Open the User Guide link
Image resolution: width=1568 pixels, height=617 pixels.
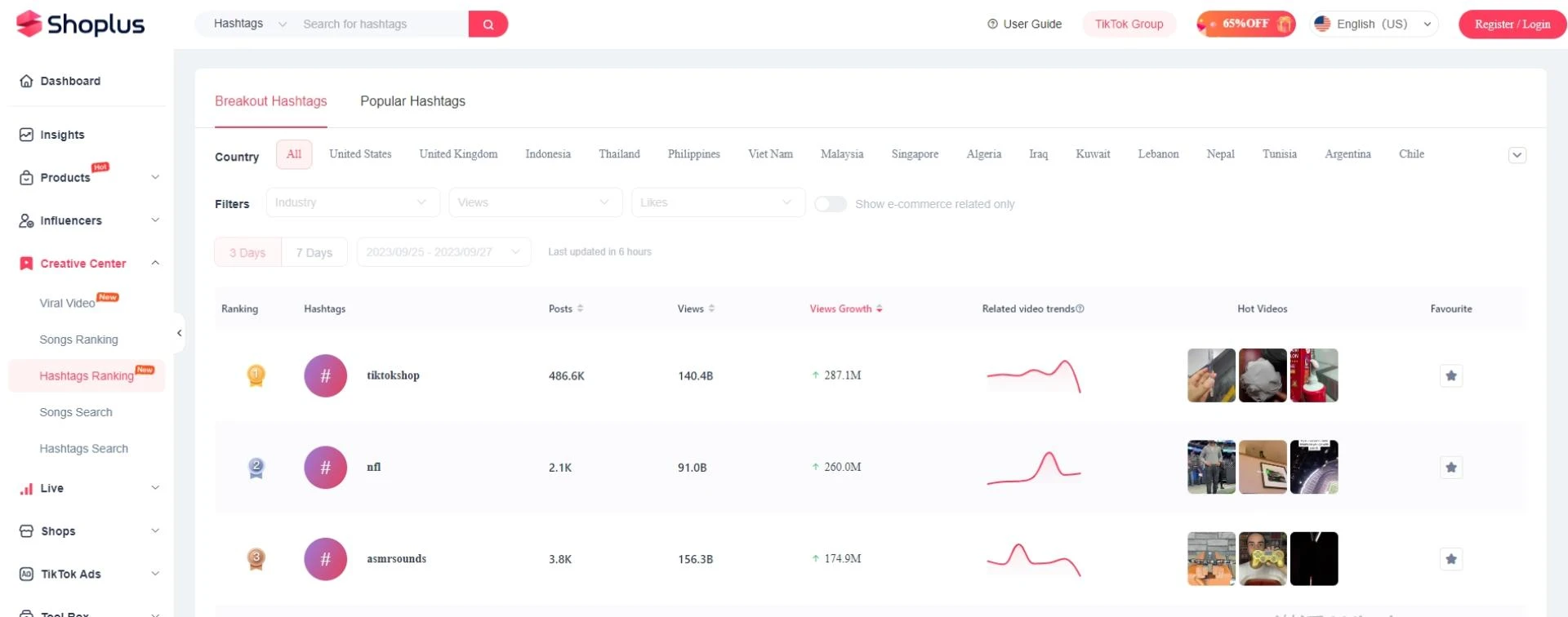pos(1025,24)
